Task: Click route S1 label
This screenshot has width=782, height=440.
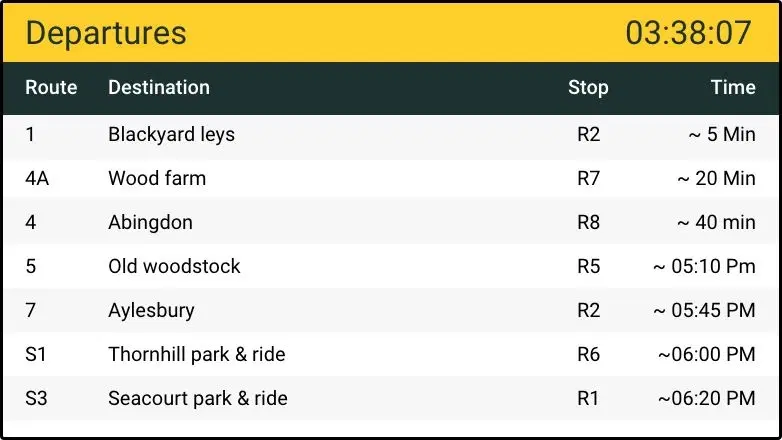Action: 36,354
